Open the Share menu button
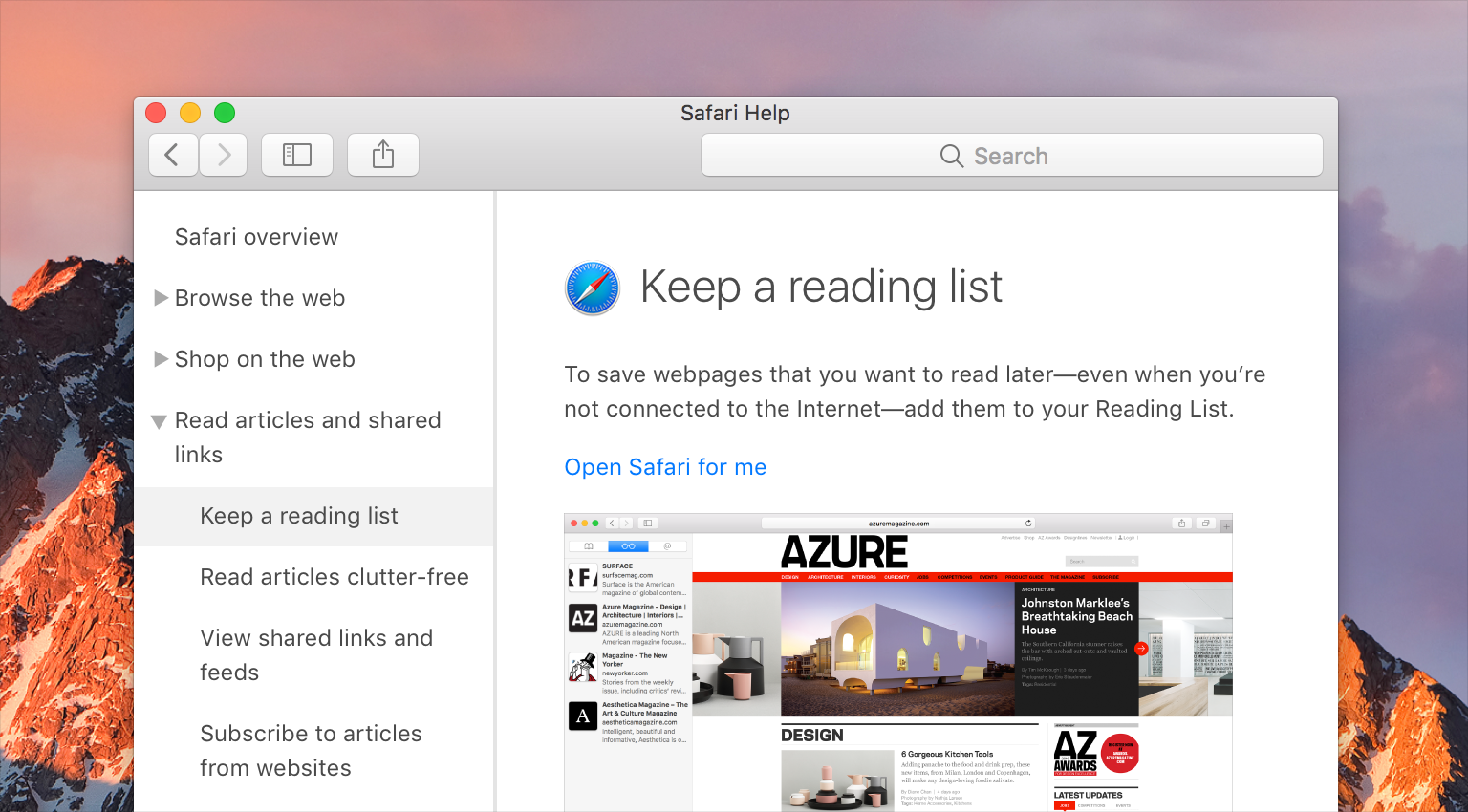The width and height of the screenshot is (1468, 812). click(x=383, y=155)
